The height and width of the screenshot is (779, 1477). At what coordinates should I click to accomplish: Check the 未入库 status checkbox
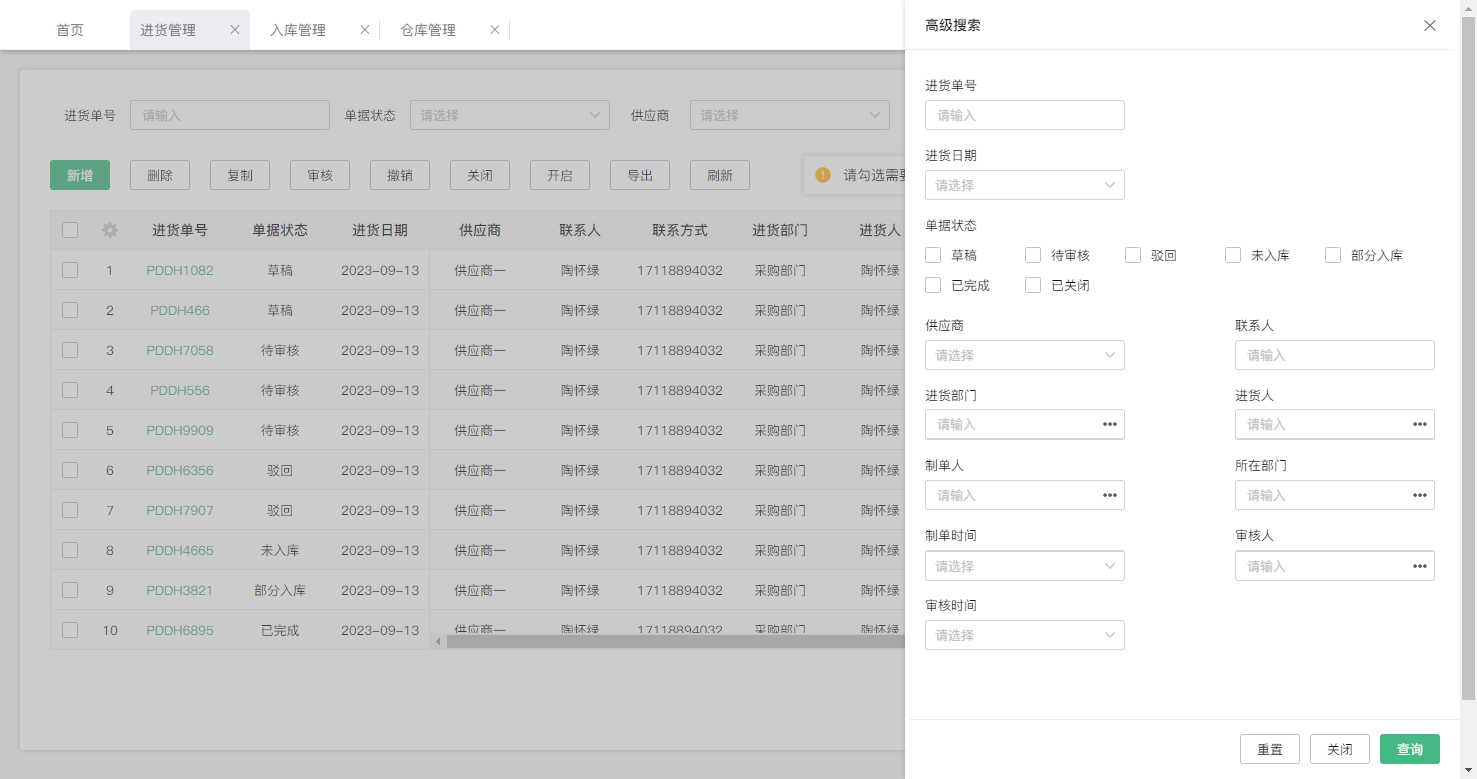tap(1233, 255)
